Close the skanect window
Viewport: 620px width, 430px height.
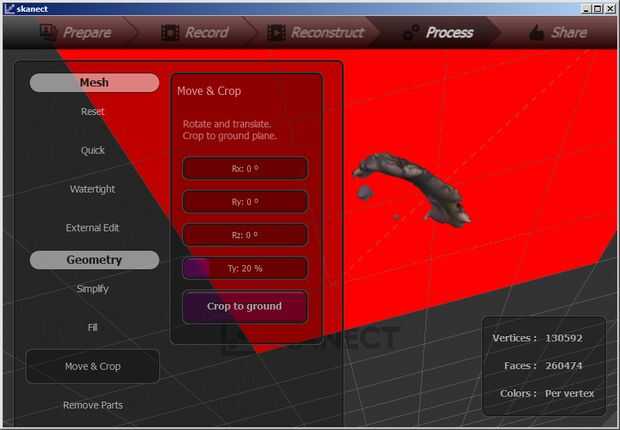point(610,9)
